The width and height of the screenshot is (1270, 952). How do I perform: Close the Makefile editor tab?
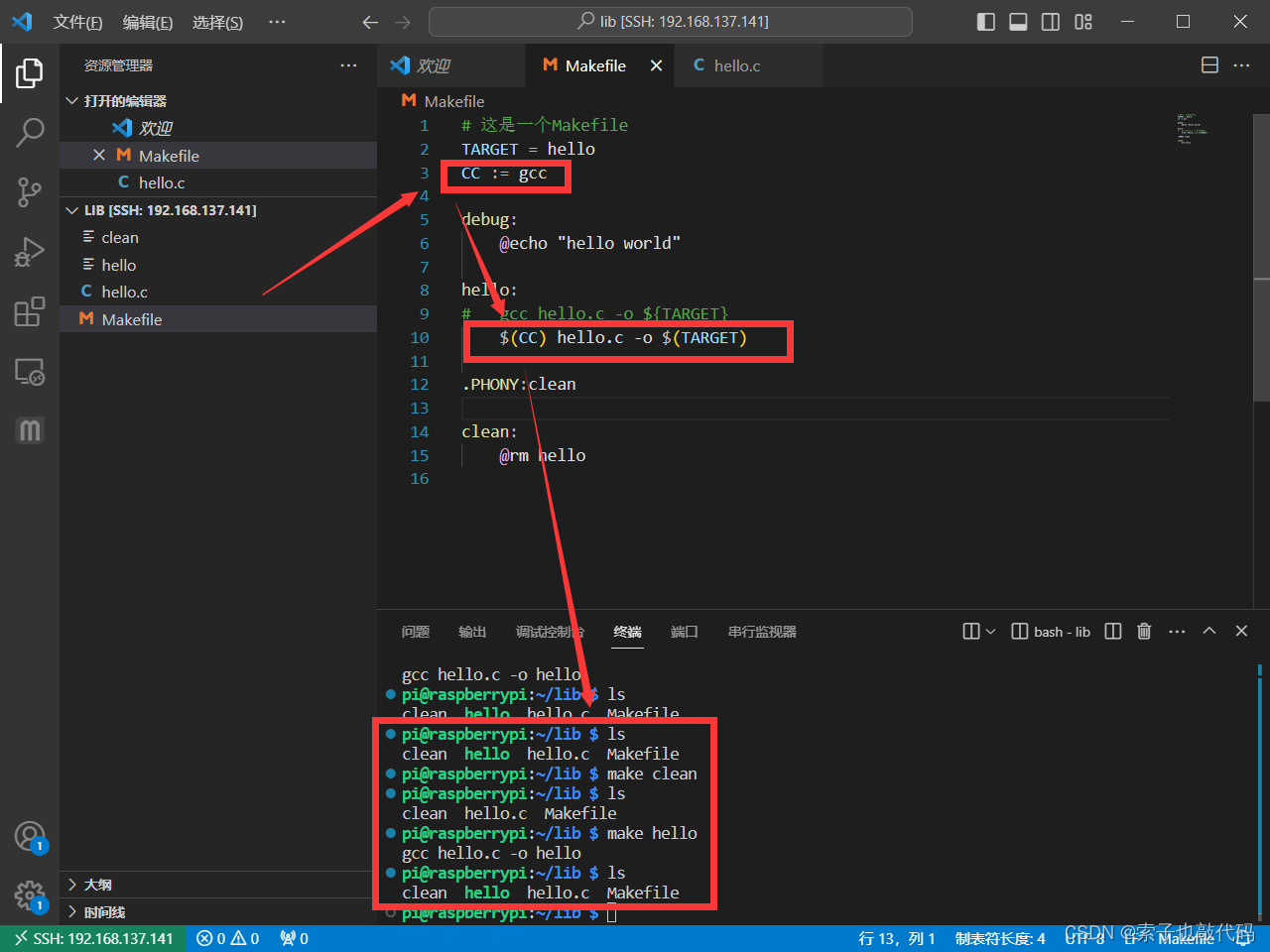coord(656,65)
